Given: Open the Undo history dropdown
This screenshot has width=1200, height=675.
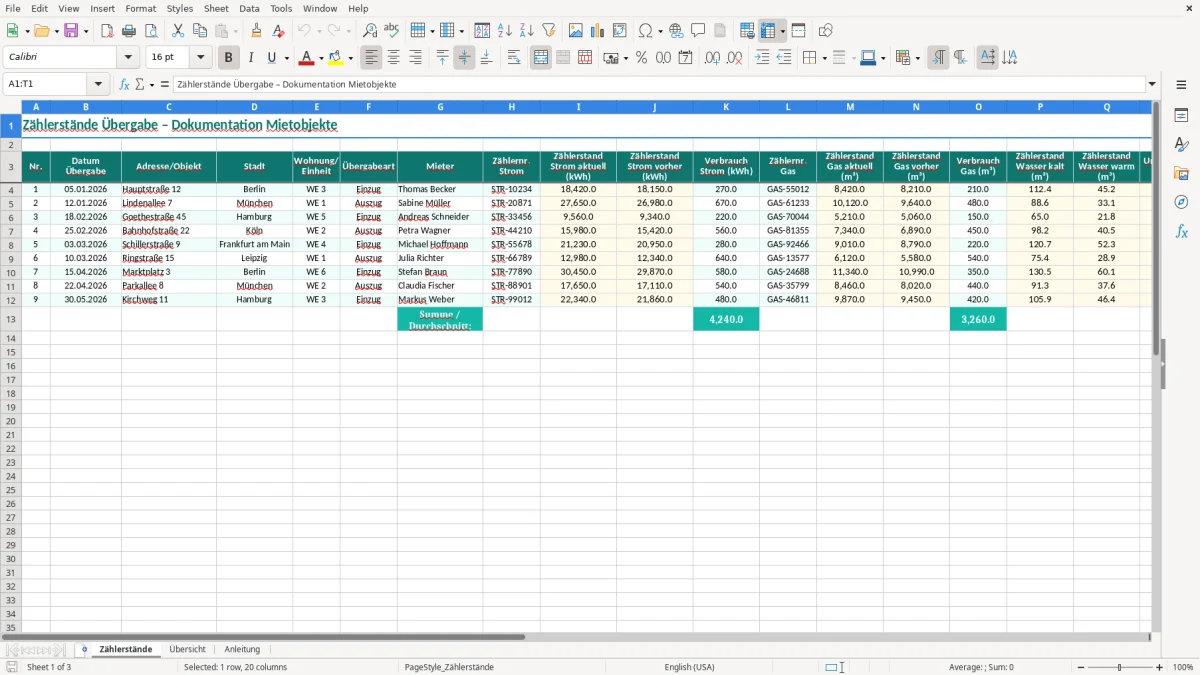Looking at the screenshot, I should (x=319, y=31).
